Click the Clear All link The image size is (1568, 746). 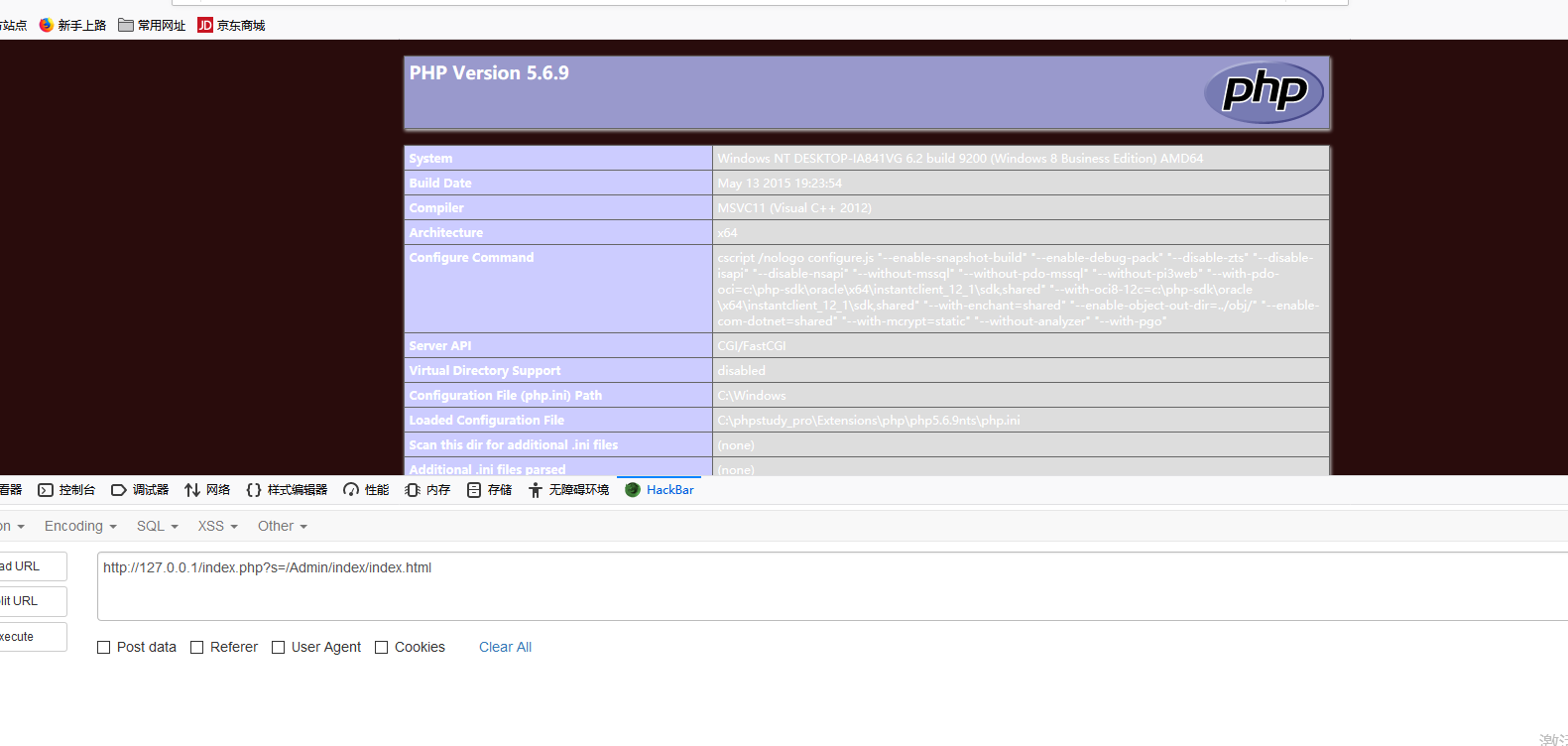(505, 647)
